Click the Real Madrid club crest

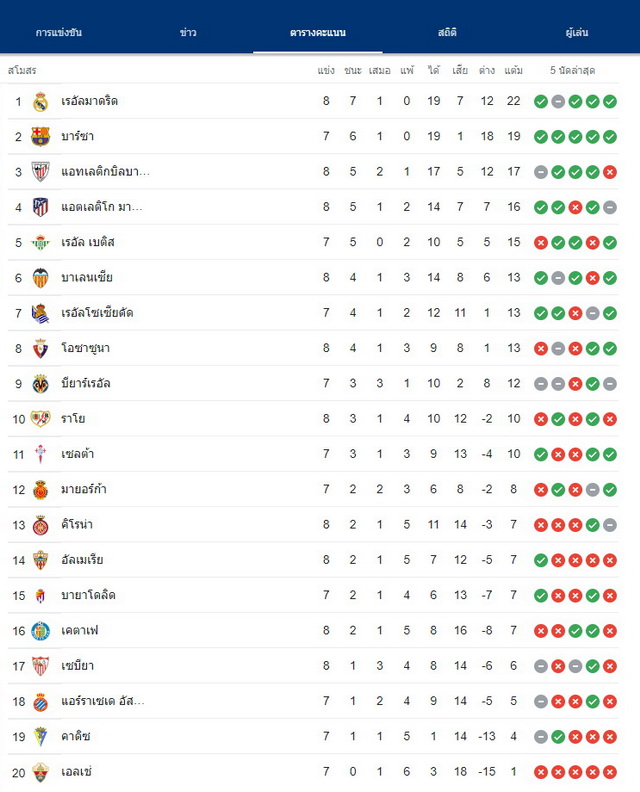point(40,102)
